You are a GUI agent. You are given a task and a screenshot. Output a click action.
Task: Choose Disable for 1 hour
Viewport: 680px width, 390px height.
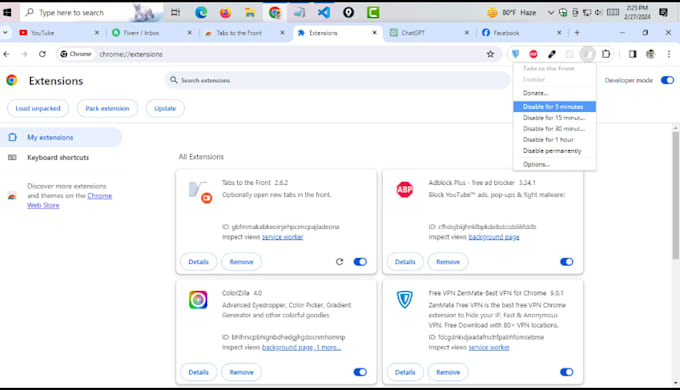554,140
